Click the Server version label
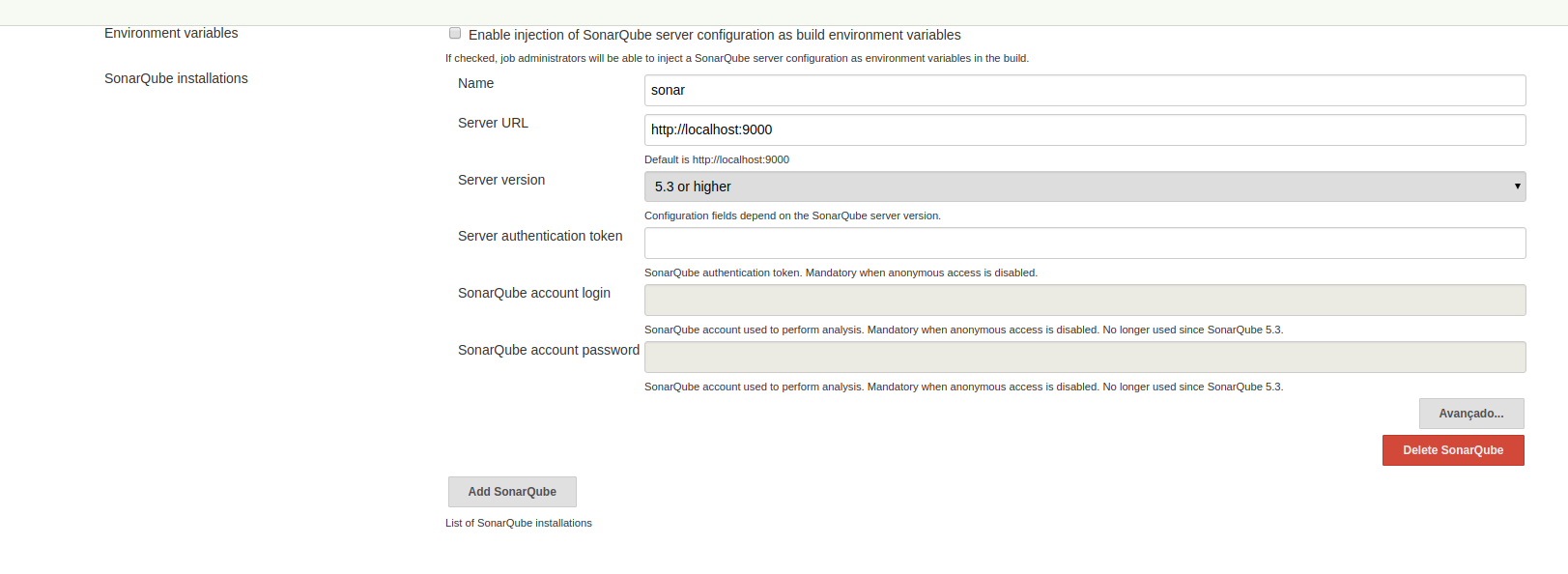 point(501,180)
